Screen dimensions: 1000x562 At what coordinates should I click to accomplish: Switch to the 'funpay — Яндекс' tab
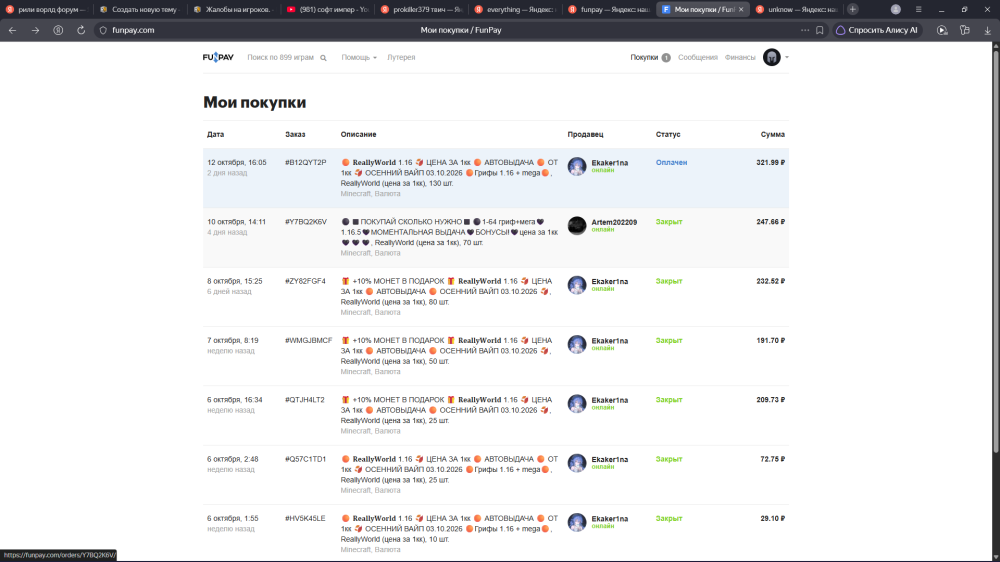point(608,10)
